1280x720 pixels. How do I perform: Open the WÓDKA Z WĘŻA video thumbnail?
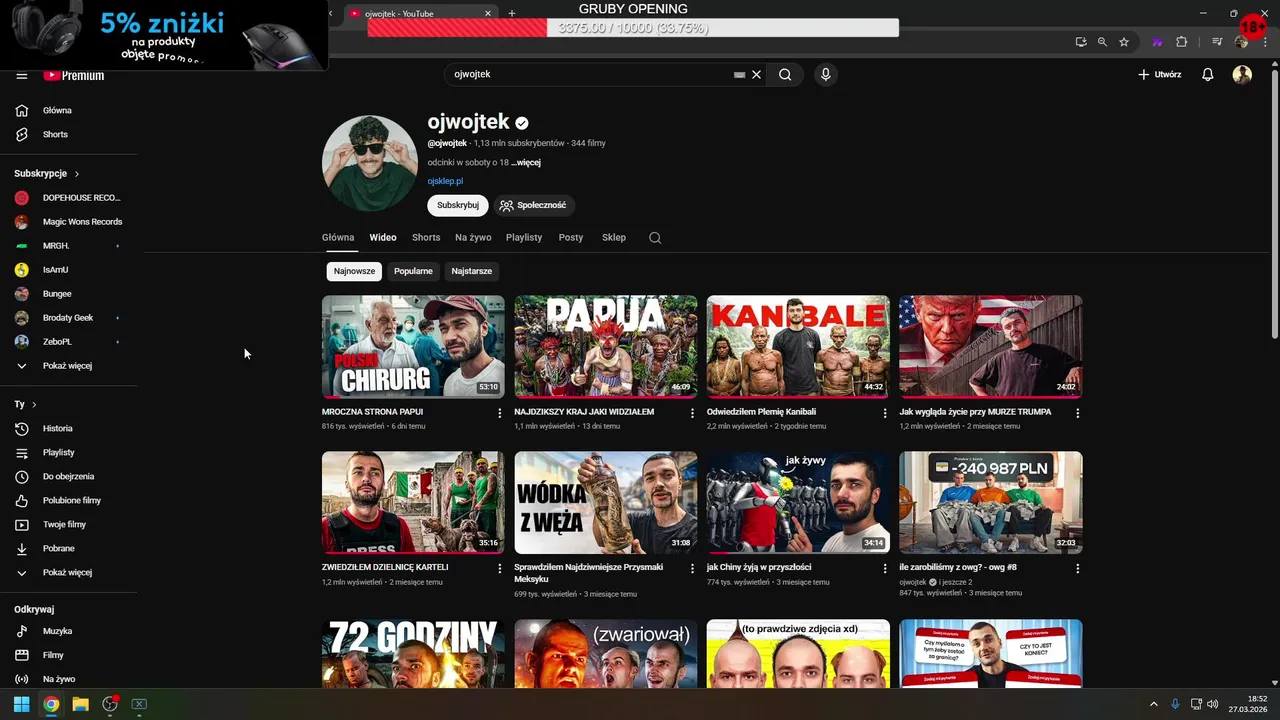coord(606,503)
